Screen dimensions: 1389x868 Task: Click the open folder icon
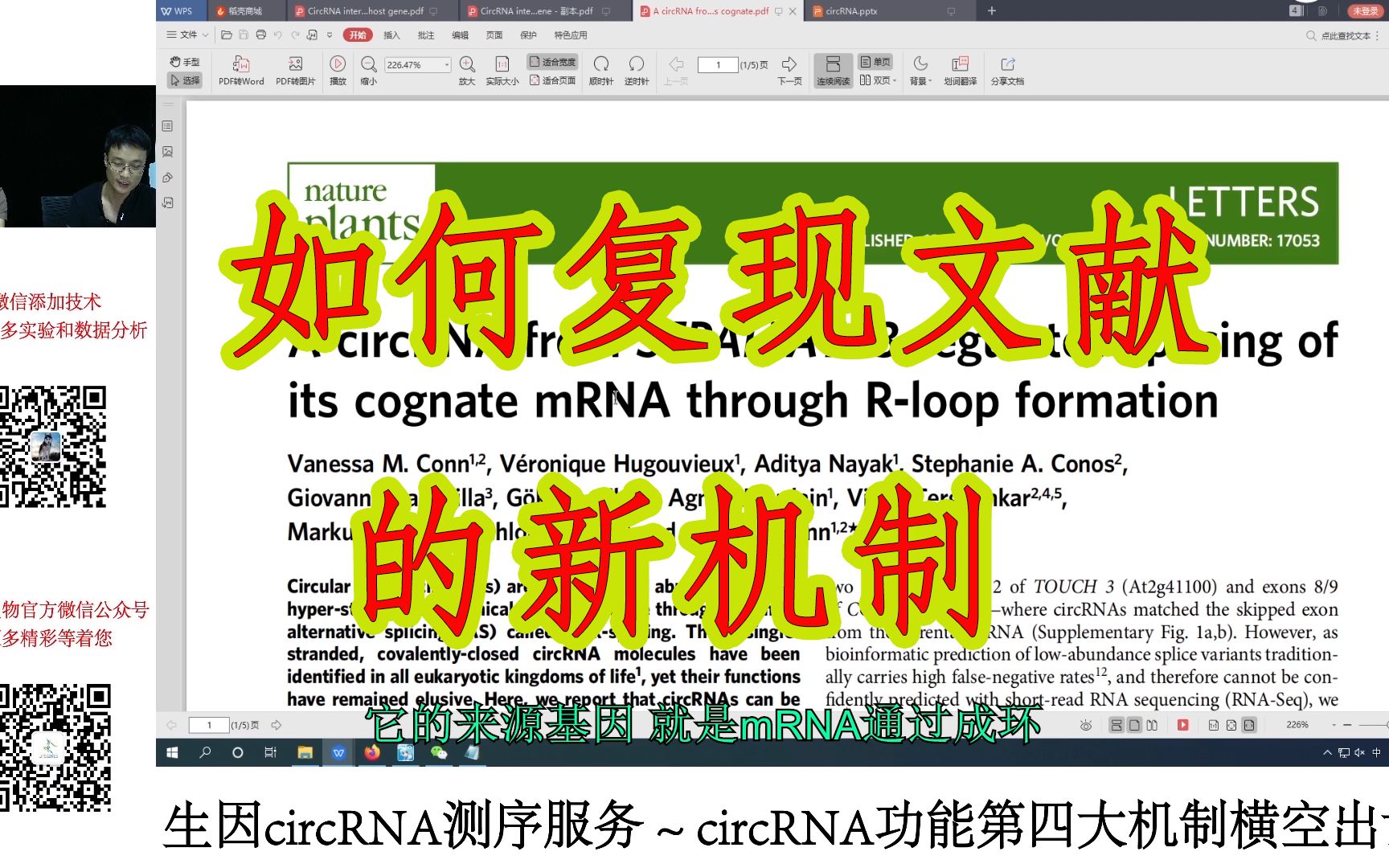tap(227, 35)
